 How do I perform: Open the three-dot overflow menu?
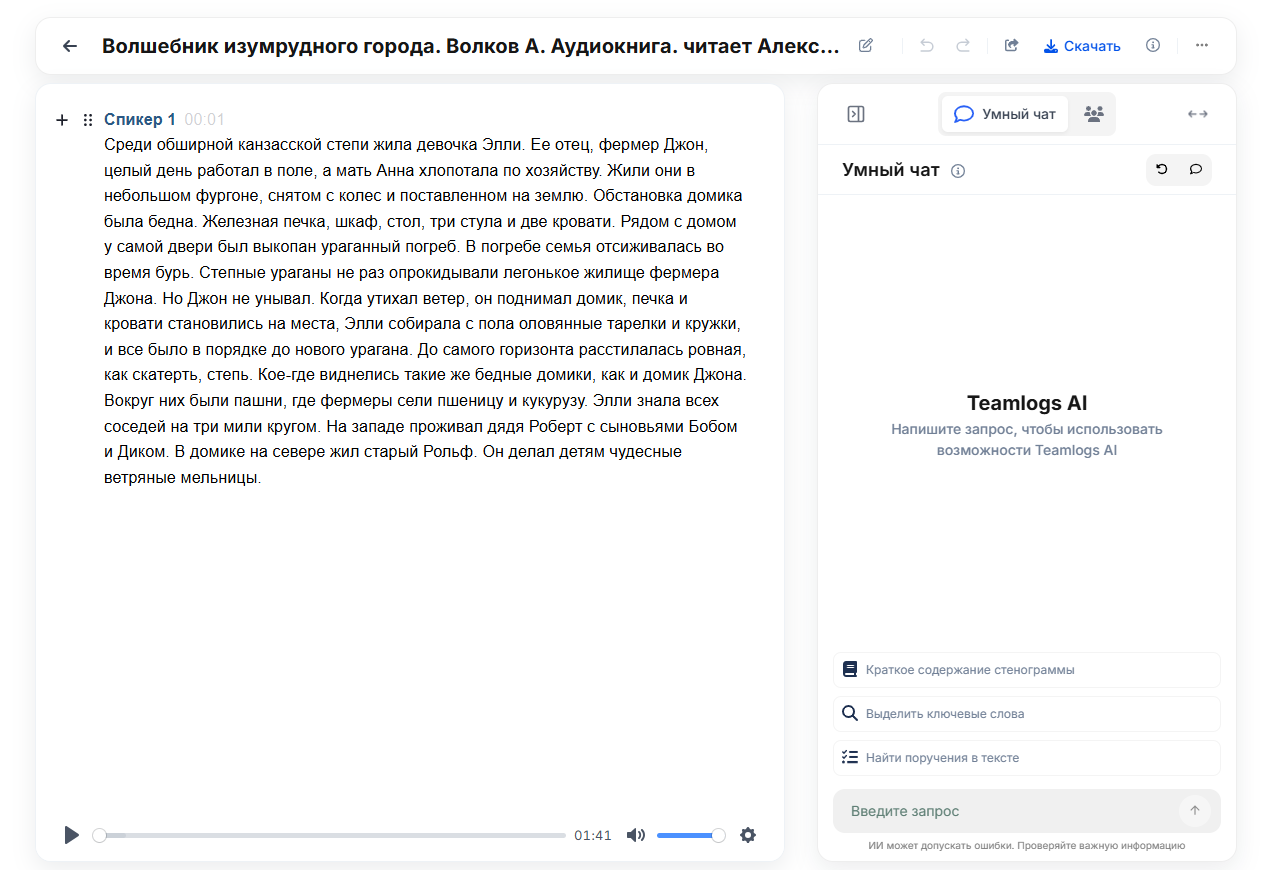pos(1201,45)
